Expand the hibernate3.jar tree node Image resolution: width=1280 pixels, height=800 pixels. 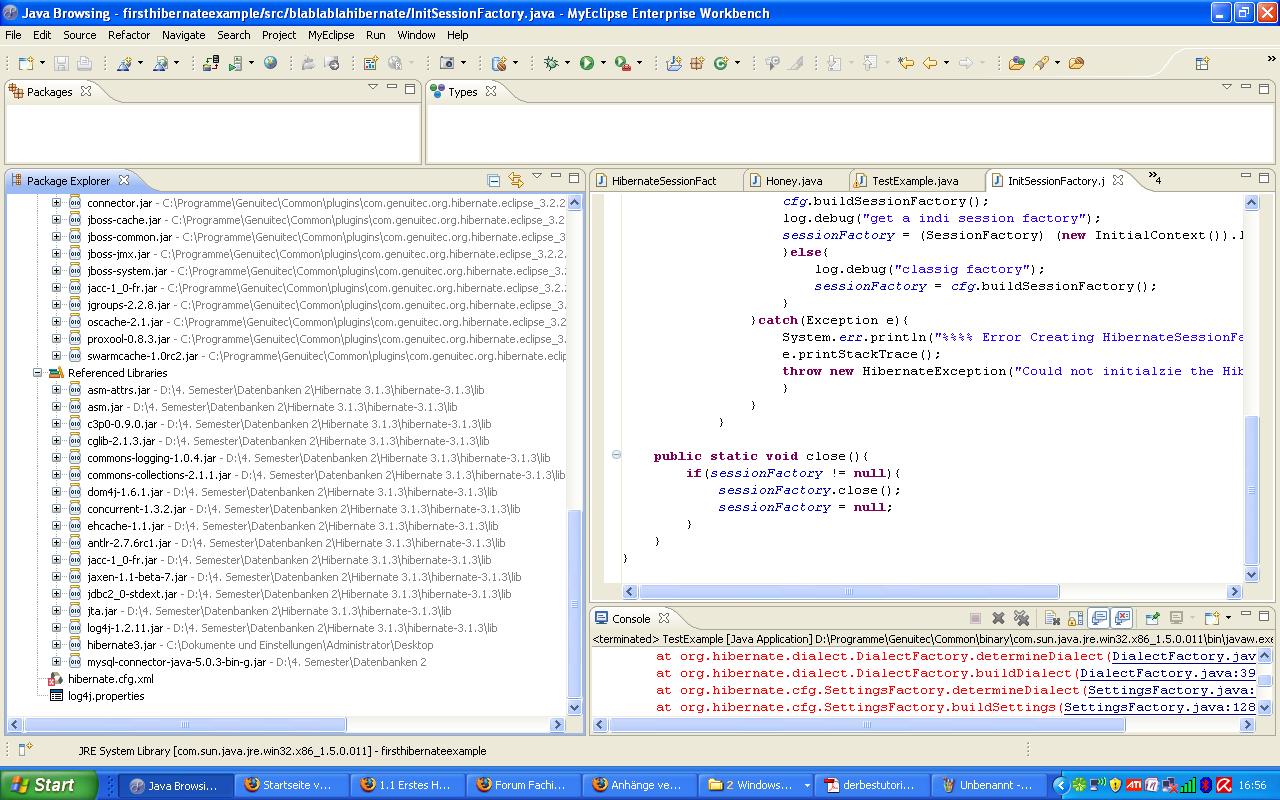56,645
